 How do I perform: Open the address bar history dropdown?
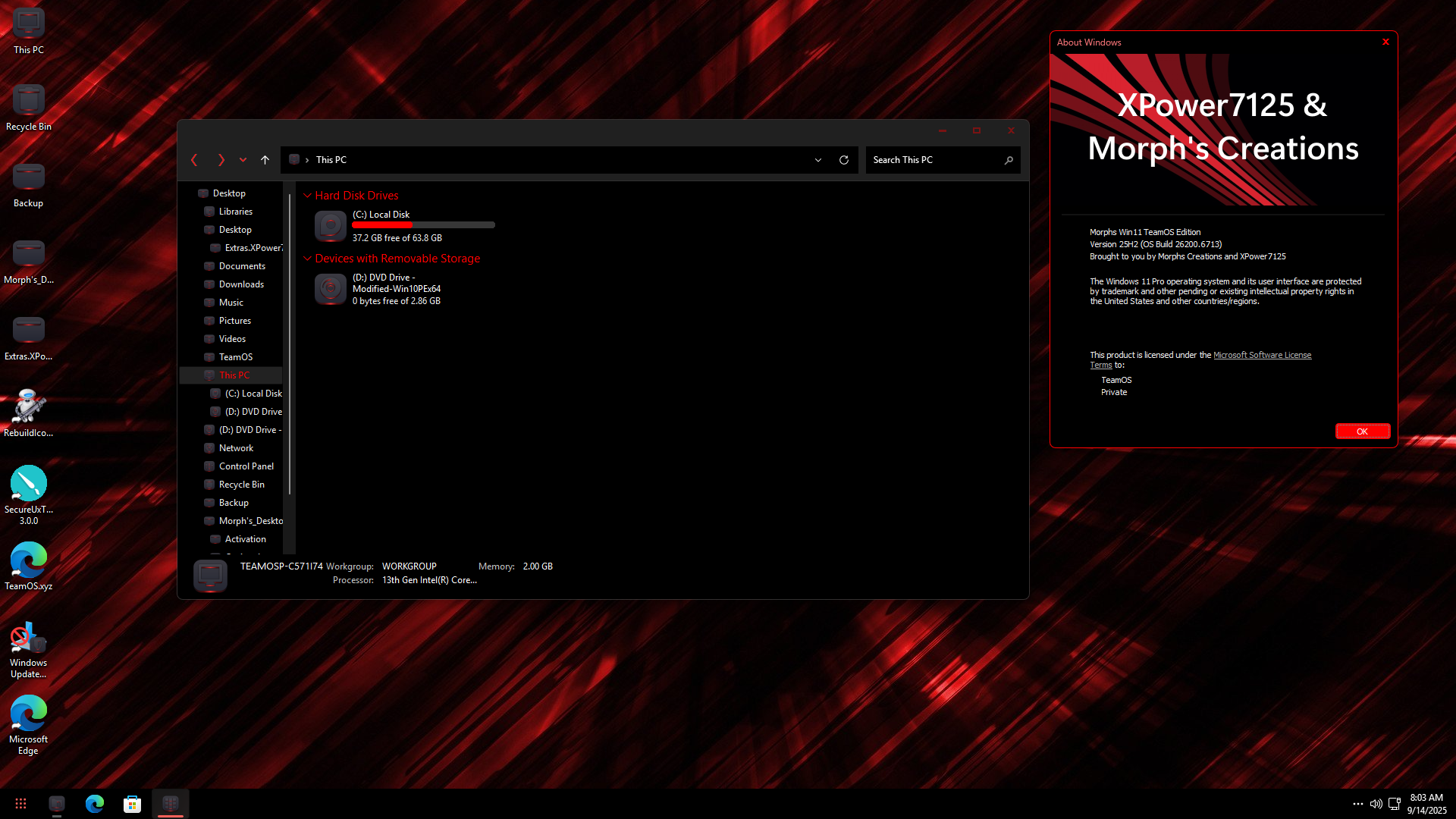[x=818, y=160]
